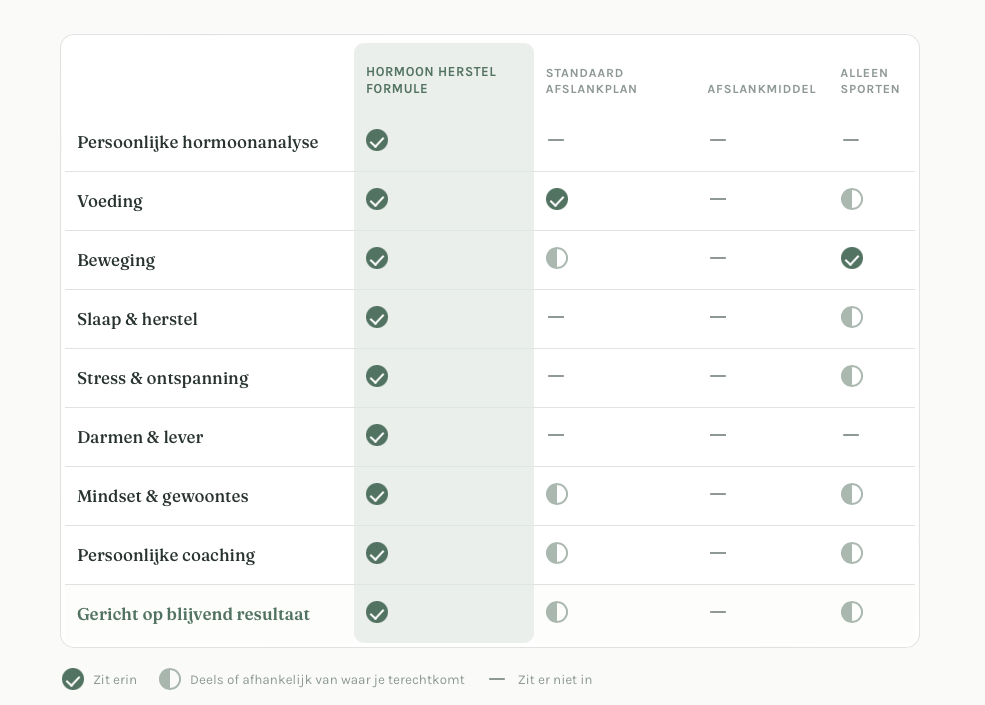The image size is (985, 705).
Task: Click half-circle for Slaap & herstel under Alleen Sporten
Action: pyautogui.click(x=852, y=317)
